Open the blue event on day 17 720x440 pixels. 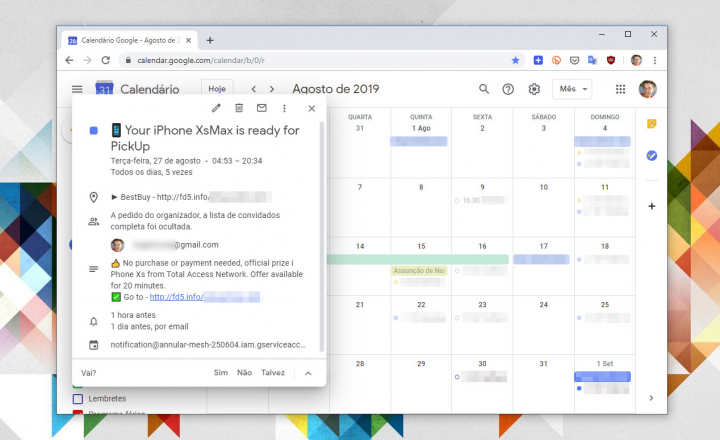point(541,259)
